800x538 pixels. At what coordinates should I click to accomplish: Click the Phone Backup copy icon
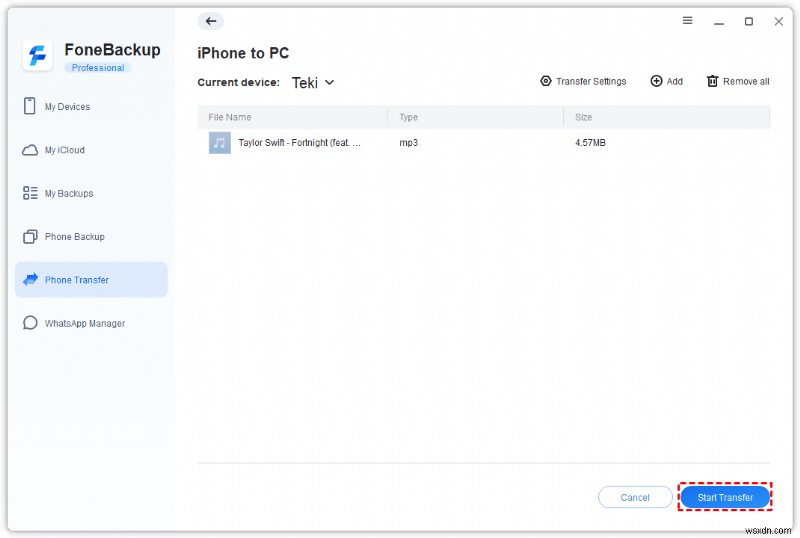pyautogui.click(x=30, y=236)
